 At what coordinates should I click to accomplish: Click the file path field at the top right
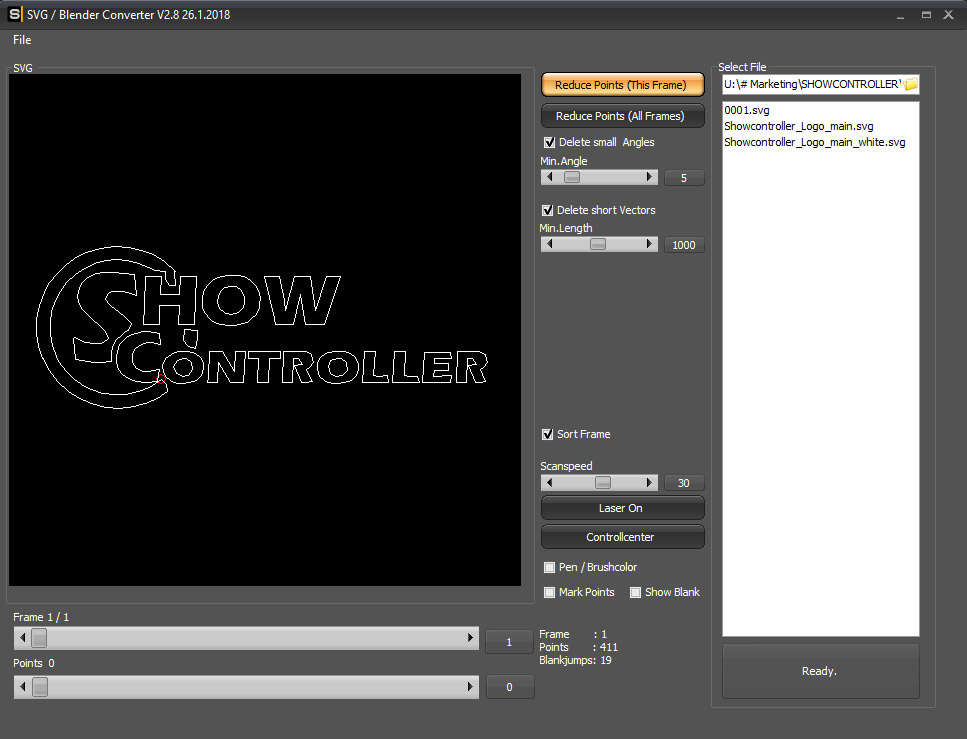(810, 84)
